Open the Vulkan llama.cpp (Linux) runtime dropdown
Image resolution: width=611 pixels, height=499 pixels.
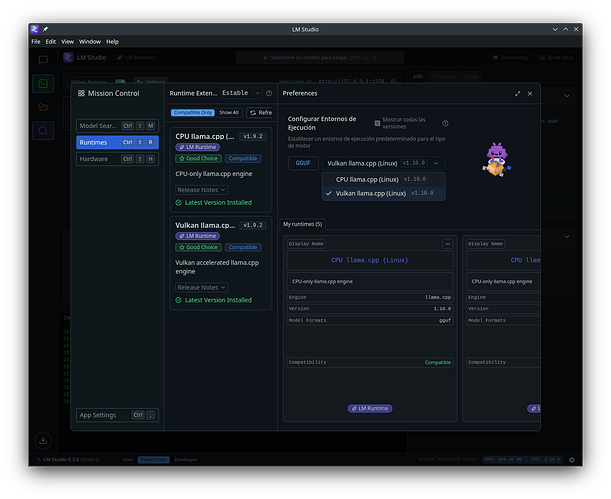pos(383,163)
